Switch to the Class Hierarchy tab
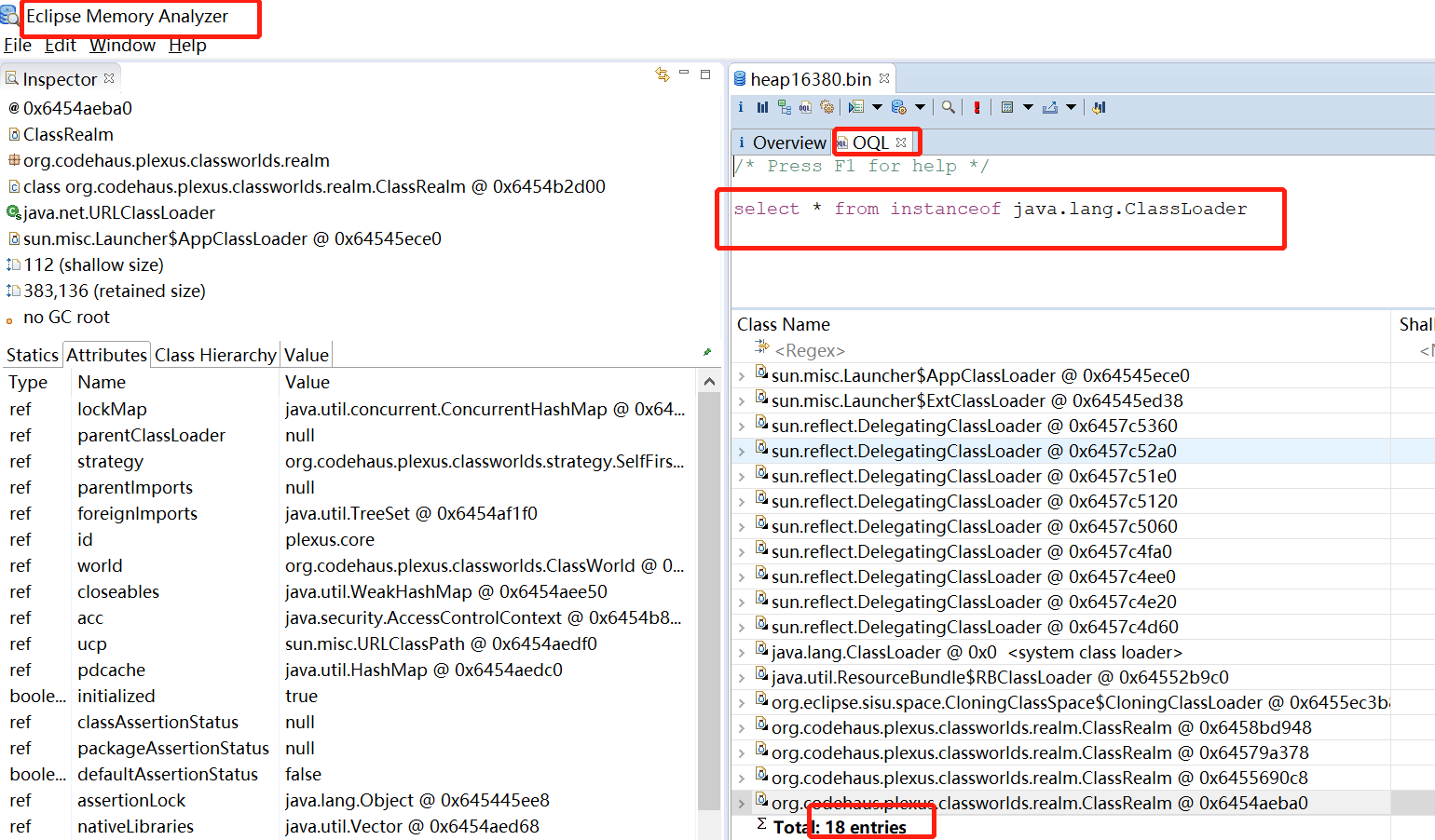The height and width of the screenshot is (840, 1435). 215,355
